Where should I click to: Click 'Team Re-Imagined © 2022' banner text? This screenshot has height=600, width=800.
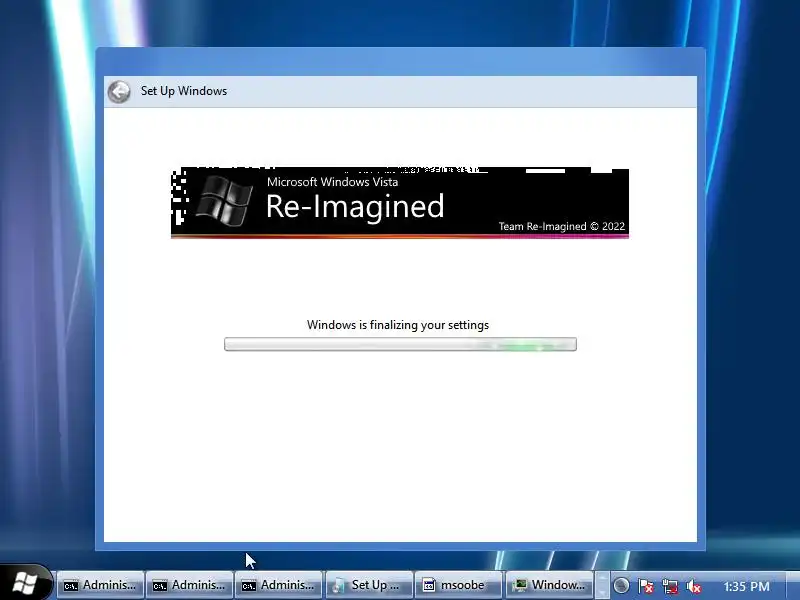[x=562, y=226]
